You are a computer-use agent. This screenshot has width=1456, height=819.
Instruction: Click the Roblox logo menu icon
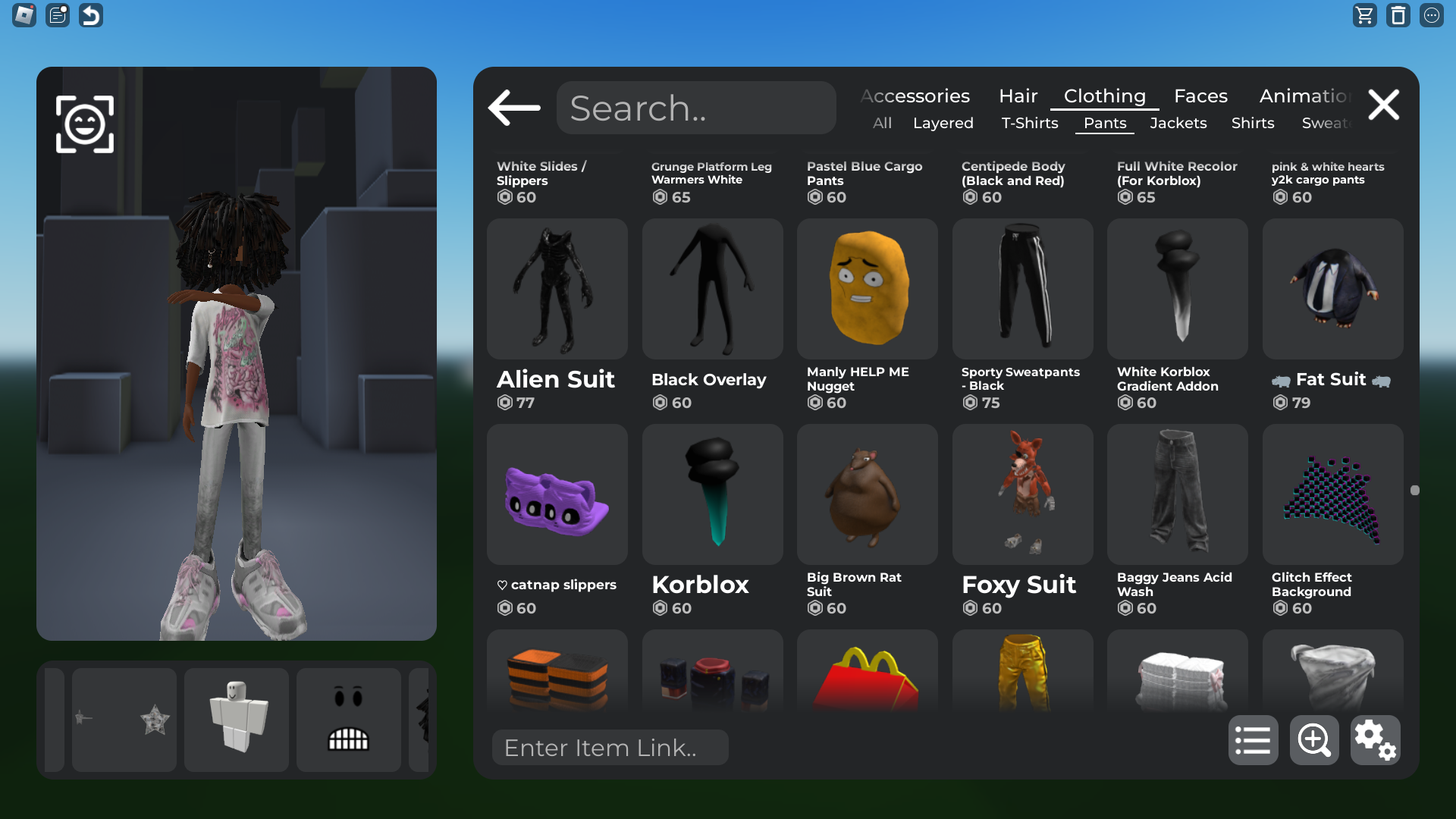[24, 15]
